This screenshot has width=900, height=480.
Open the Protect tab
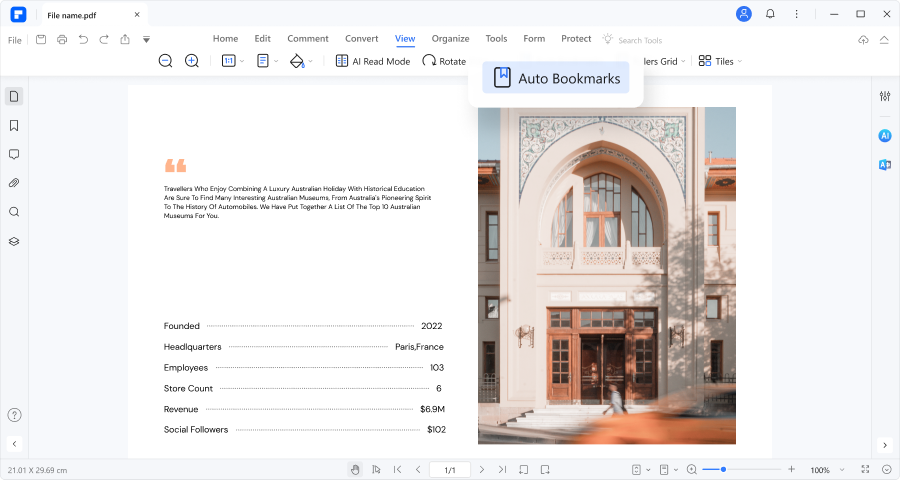(x=576, y=38)
